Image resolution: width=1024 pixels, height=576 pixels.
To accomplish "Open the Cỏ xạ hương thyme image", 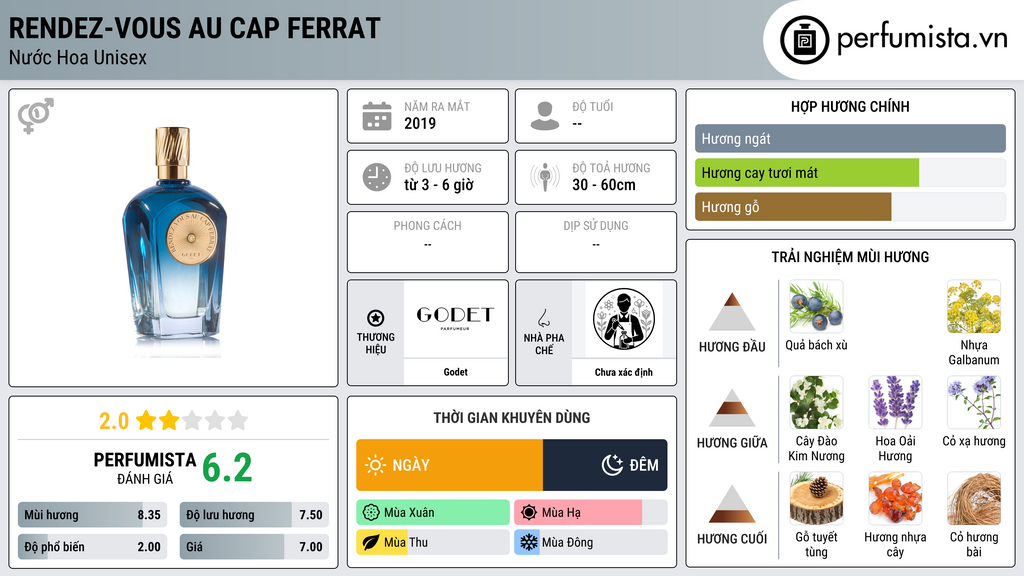I will pos(974,403).
